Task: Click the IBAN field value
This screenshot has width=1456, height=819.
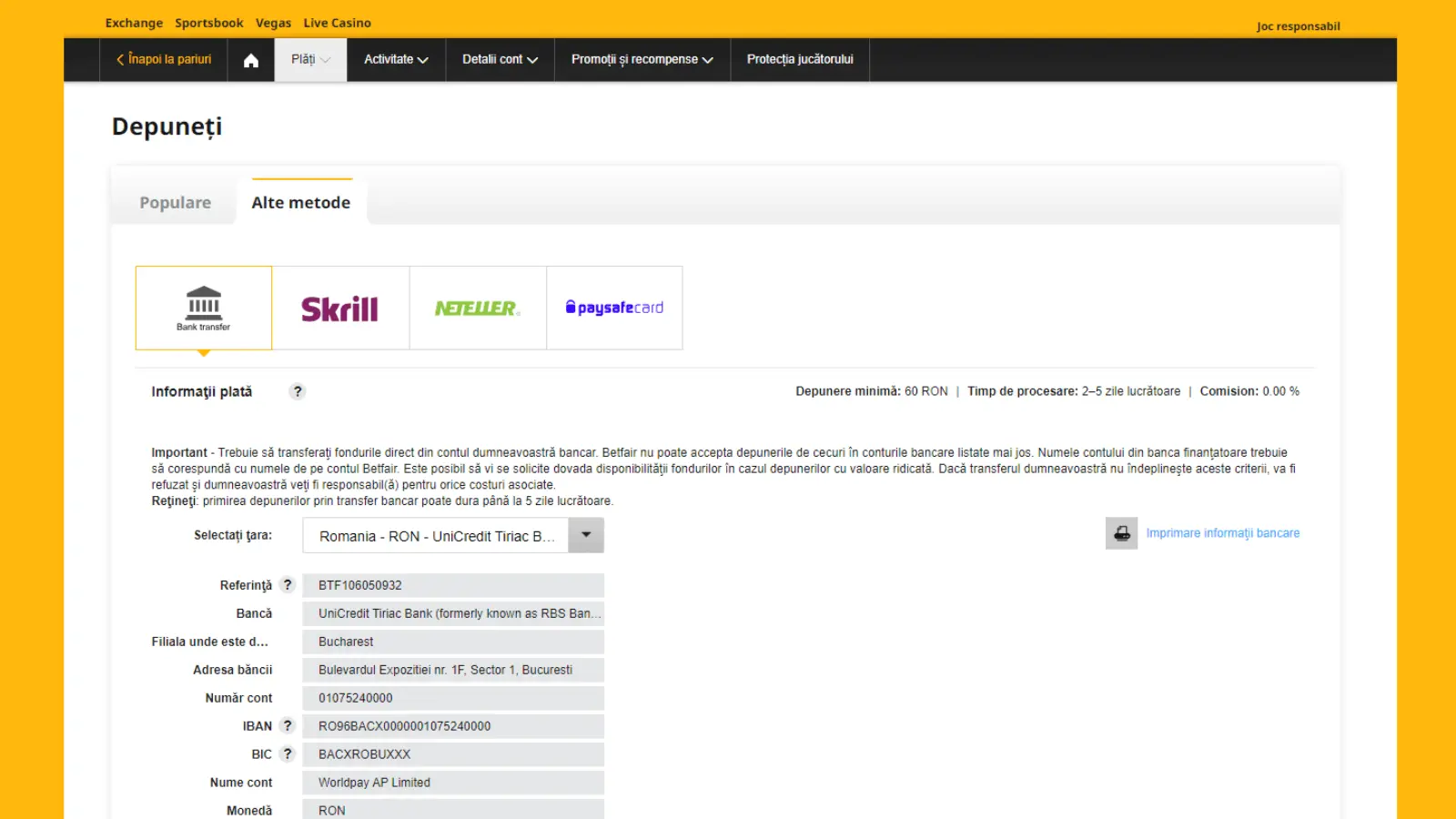Action: [x=453, y=726]
